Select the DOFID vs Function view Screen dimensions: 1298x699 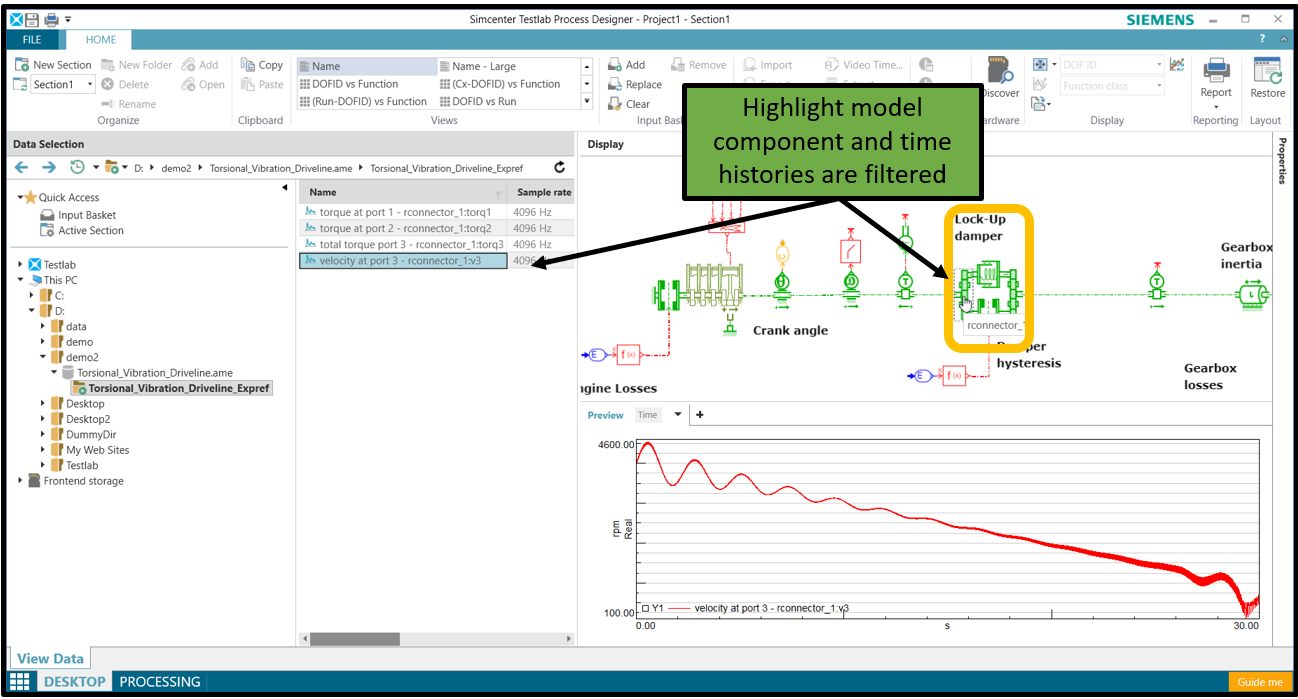(x=367, y=84)
